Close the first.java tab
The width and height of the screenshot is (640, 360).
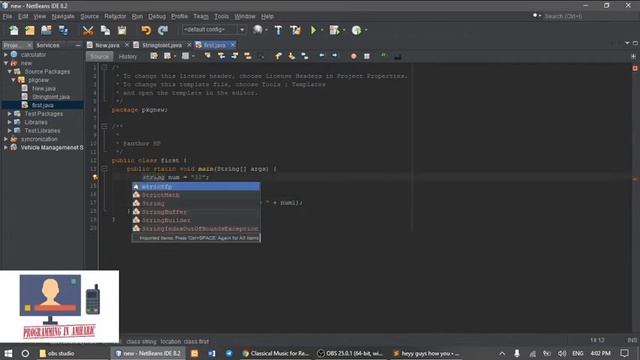tap(233, 45)
